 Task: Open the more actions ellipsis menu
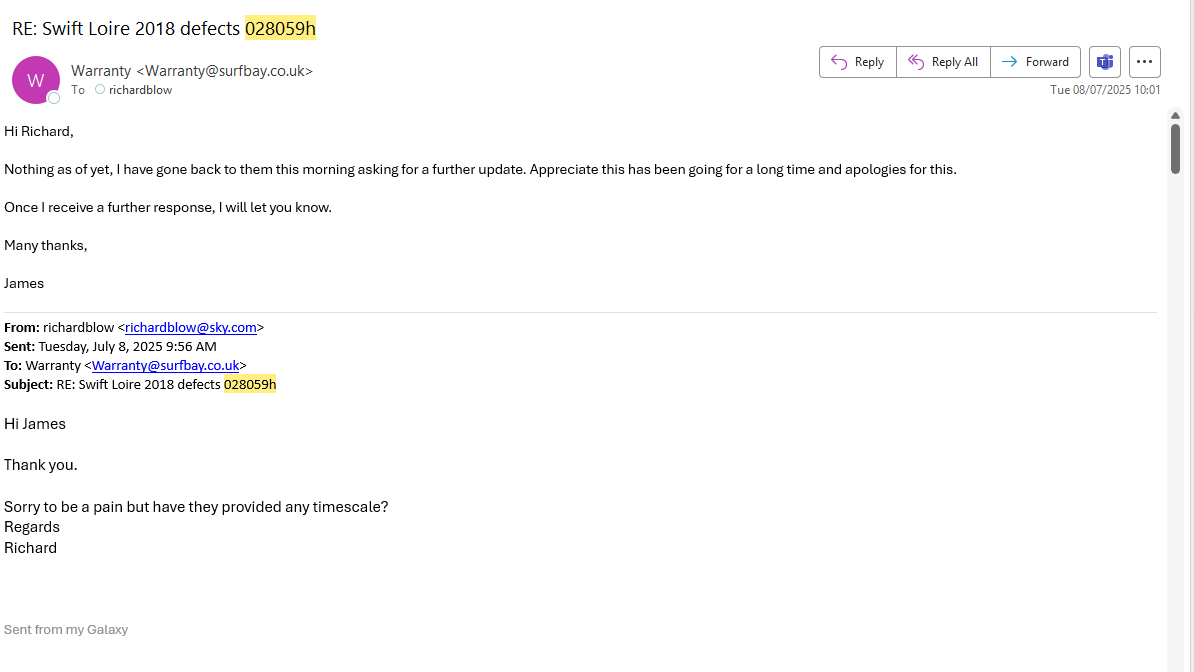(1145, 62)
